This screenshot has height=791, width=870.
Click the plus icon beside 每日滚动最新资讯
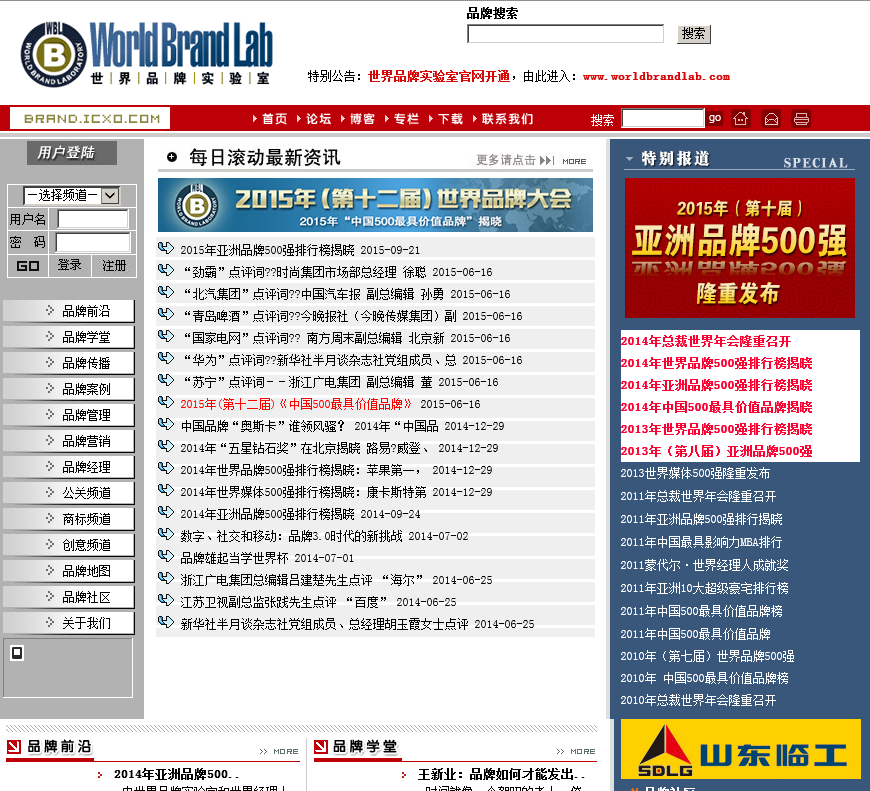172,157
